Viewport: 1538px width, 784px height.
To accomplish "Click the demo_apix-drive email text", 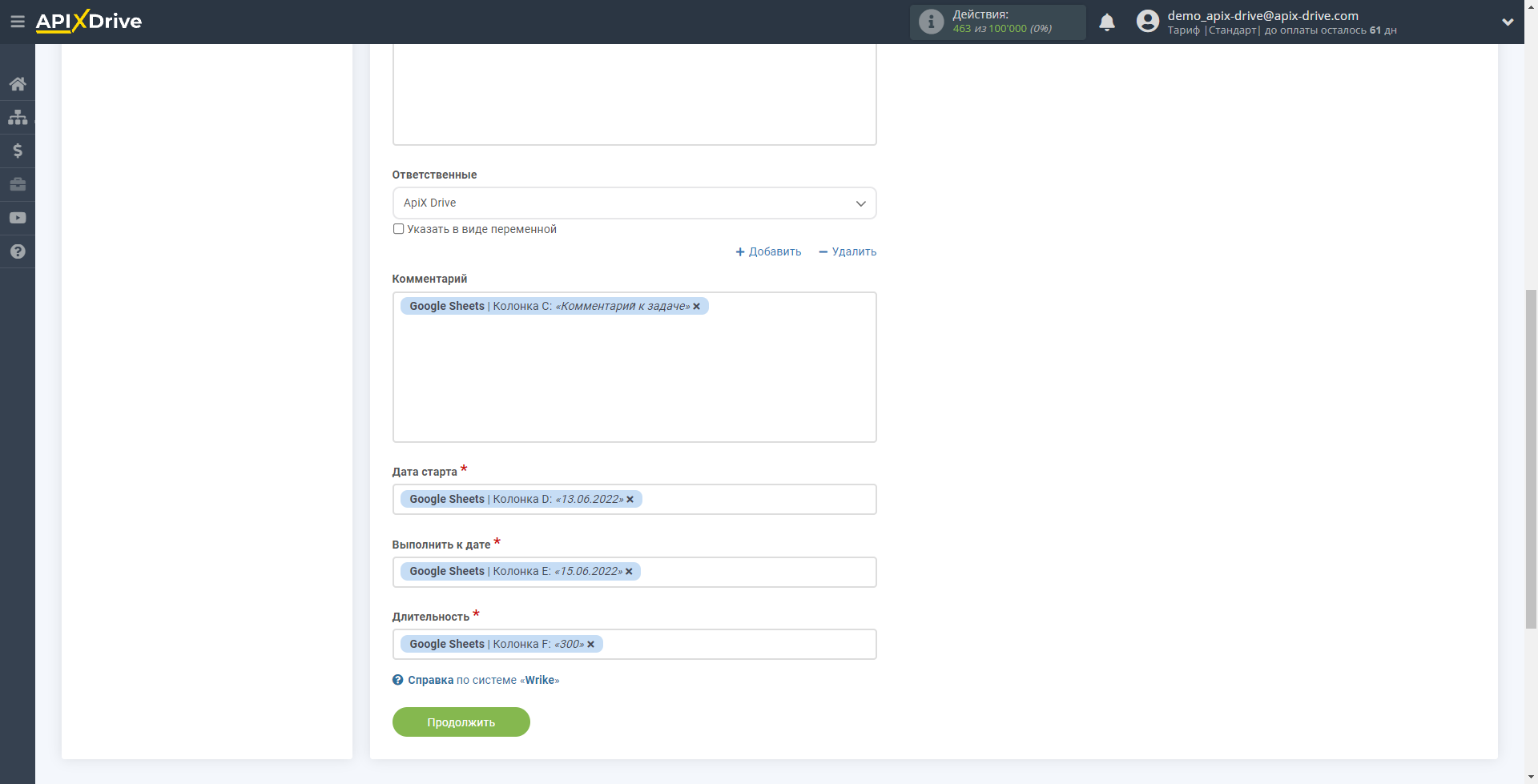I will (1263, 15).
